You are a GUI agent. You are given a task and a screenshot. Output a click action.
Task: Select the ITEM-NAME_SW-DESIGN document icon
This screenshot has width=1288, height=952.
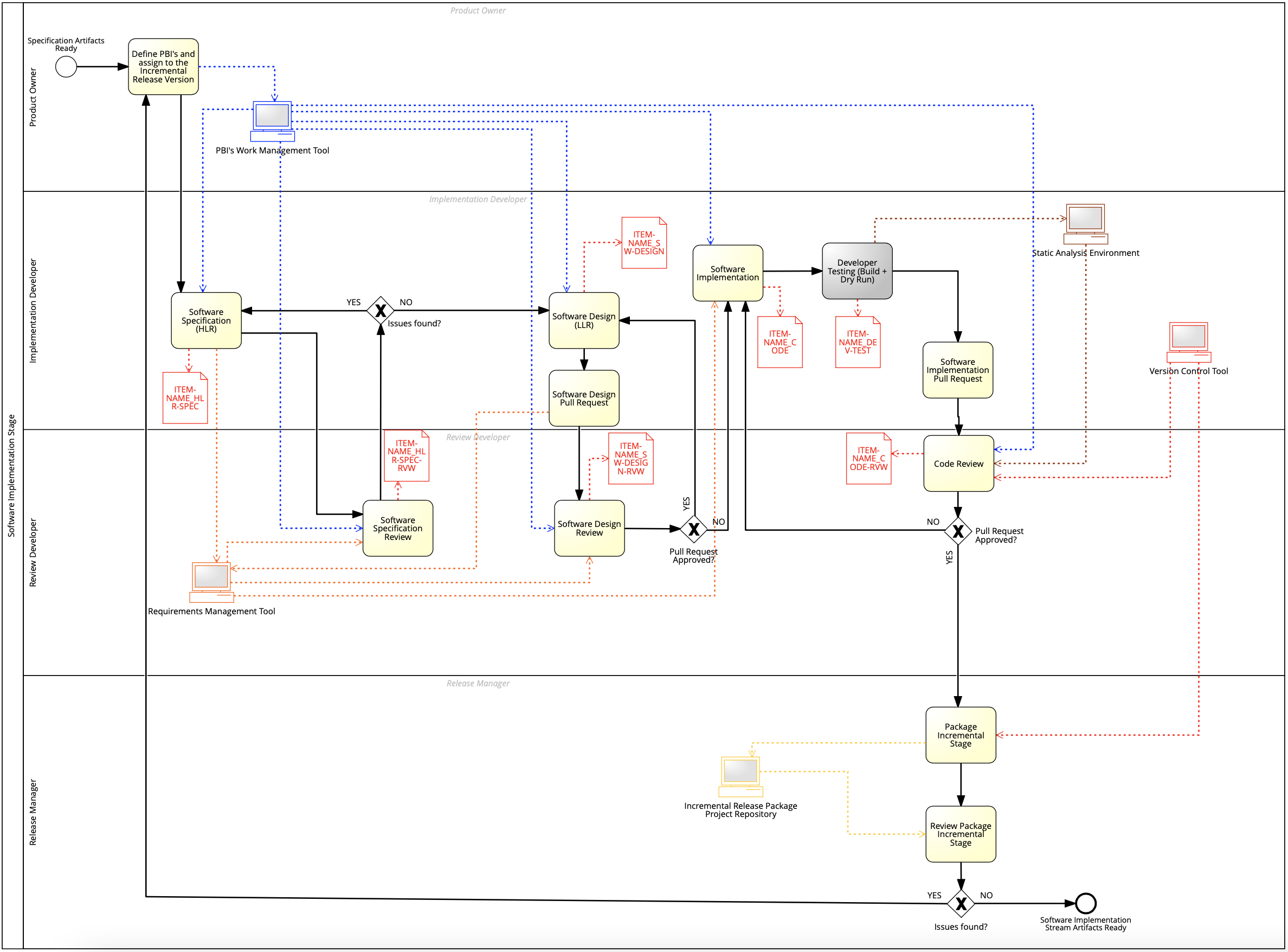(x=643, y=243)
